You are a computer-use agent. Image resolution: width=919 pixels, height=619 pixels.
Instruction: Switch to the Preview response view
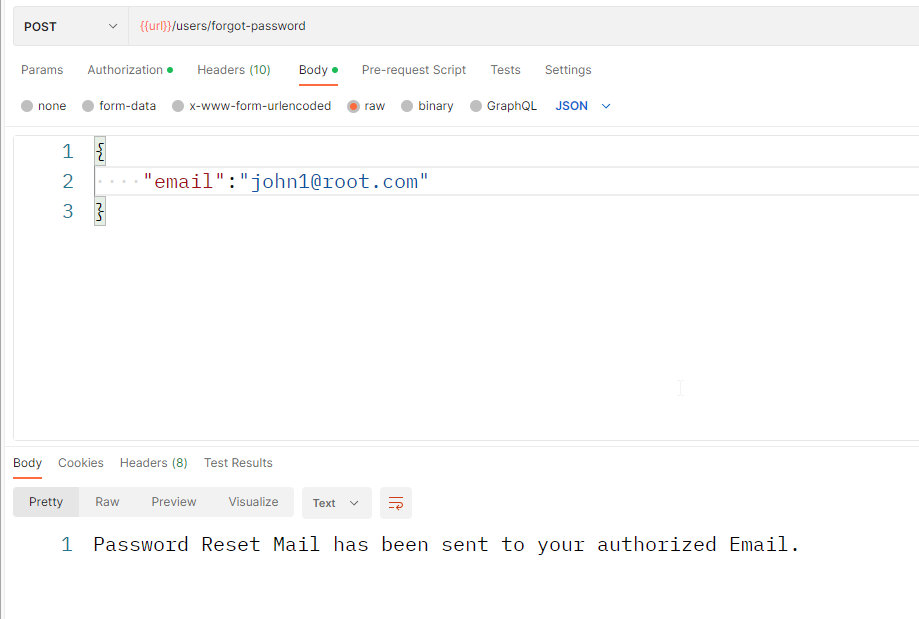click(173, 502)
